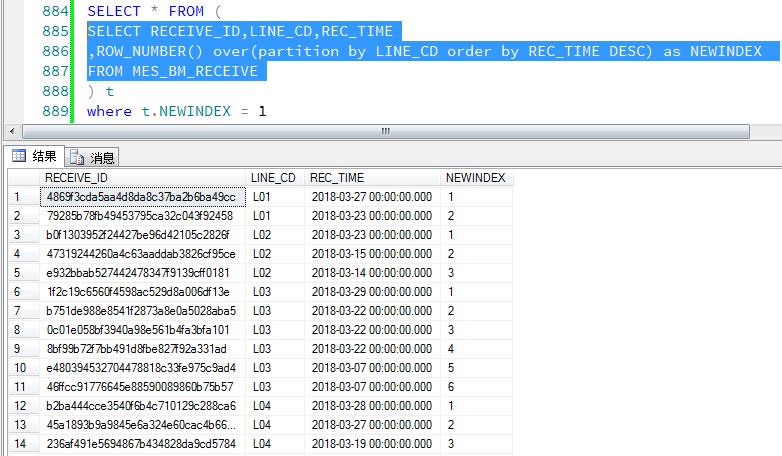Click LINE_CD L04 in row 13
Viewport: 782px width, 456px height.
click(274, 425)
